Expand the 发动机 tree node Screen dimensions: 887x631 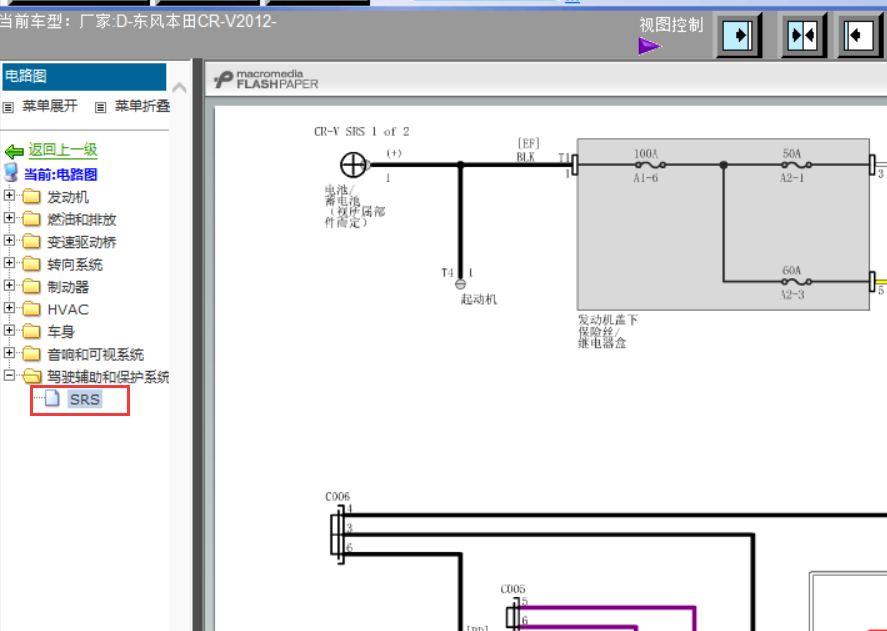pos(9,195)
